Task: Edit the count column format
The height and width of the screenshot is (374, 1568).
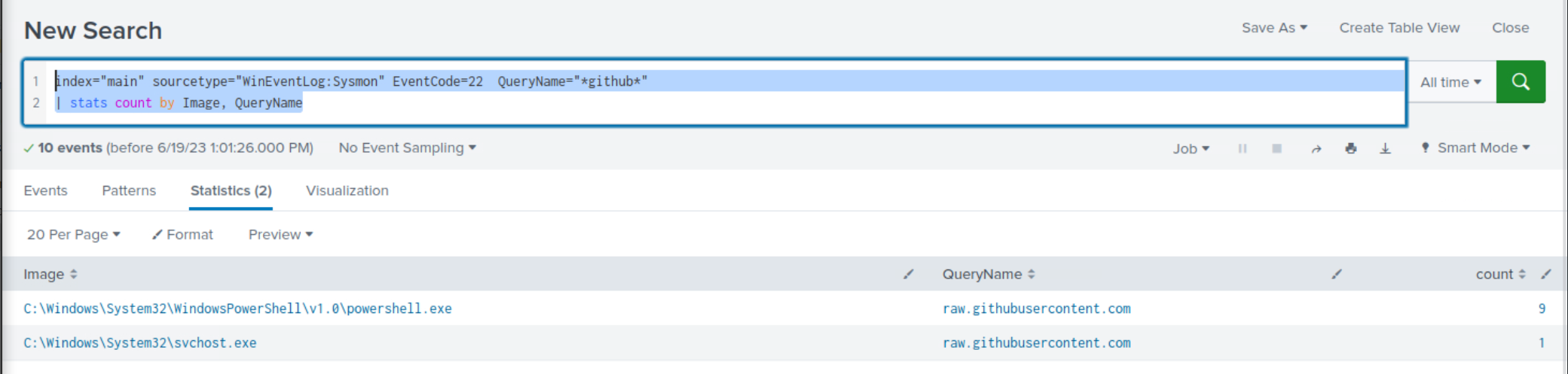Action: [x=1545, y=274]
